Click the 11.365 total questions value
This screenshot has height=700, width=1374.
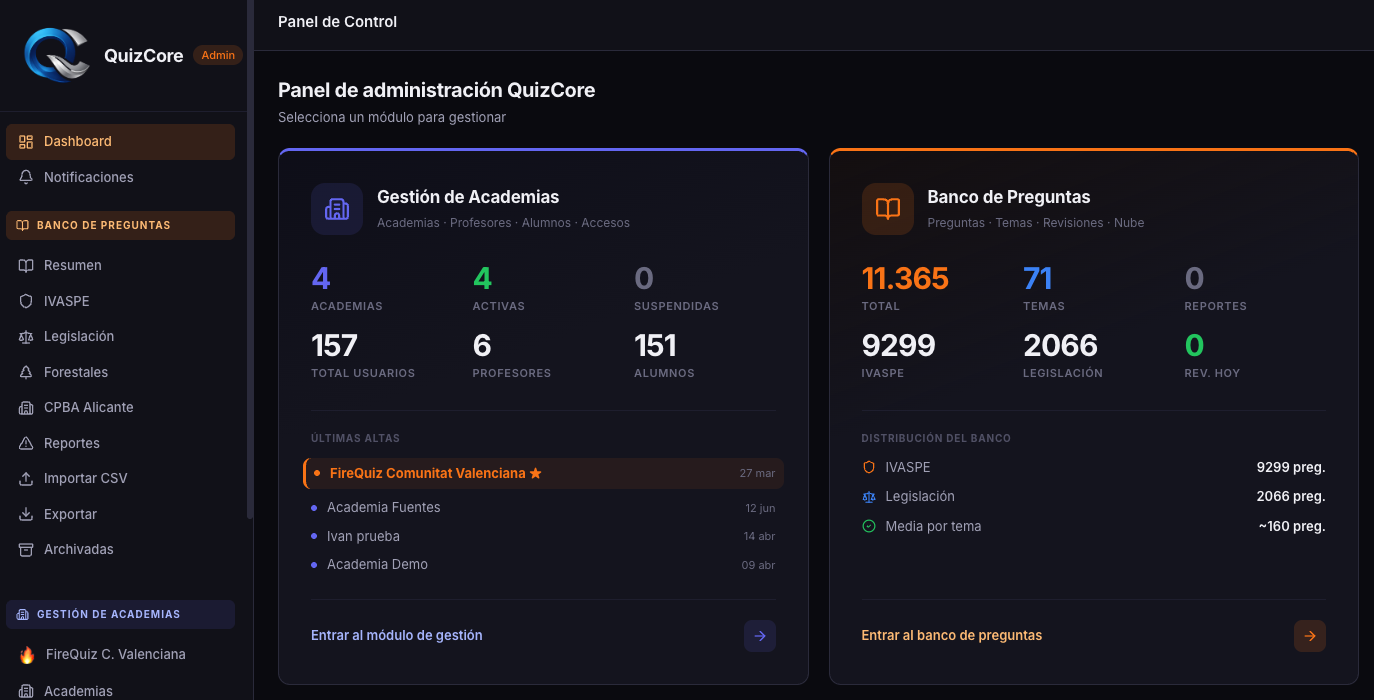(x=905, y=279)
